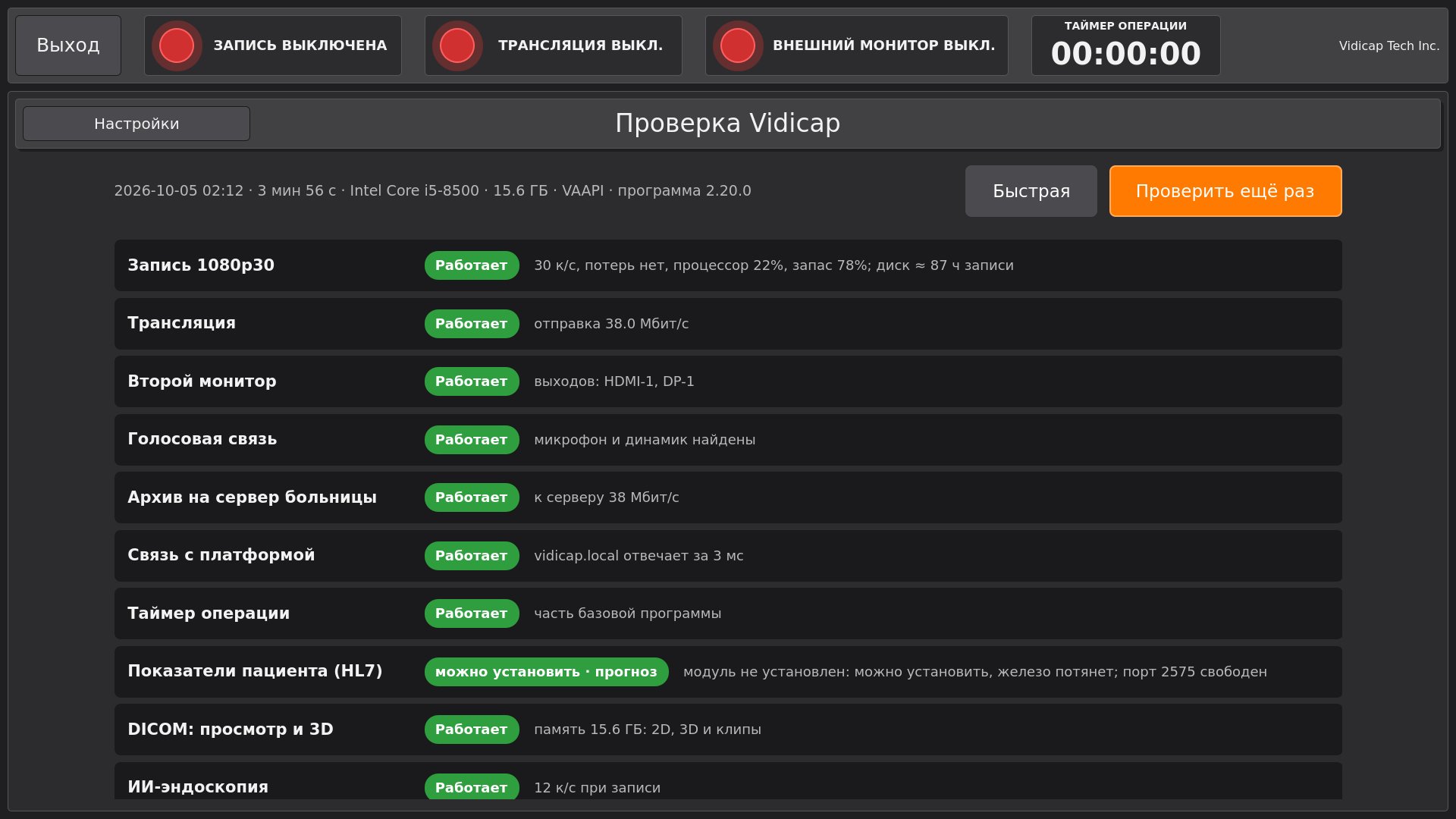Viewport: 1456px width, 819px height.
Task: Click the text about 30 к/с and disk 87 ч
Action: click(773, 265)
